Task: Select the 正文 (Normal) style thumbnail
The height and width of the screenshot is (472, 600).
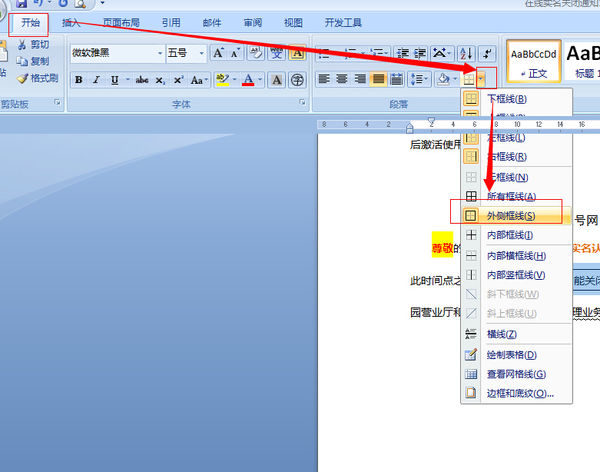Action: (533, 61)
